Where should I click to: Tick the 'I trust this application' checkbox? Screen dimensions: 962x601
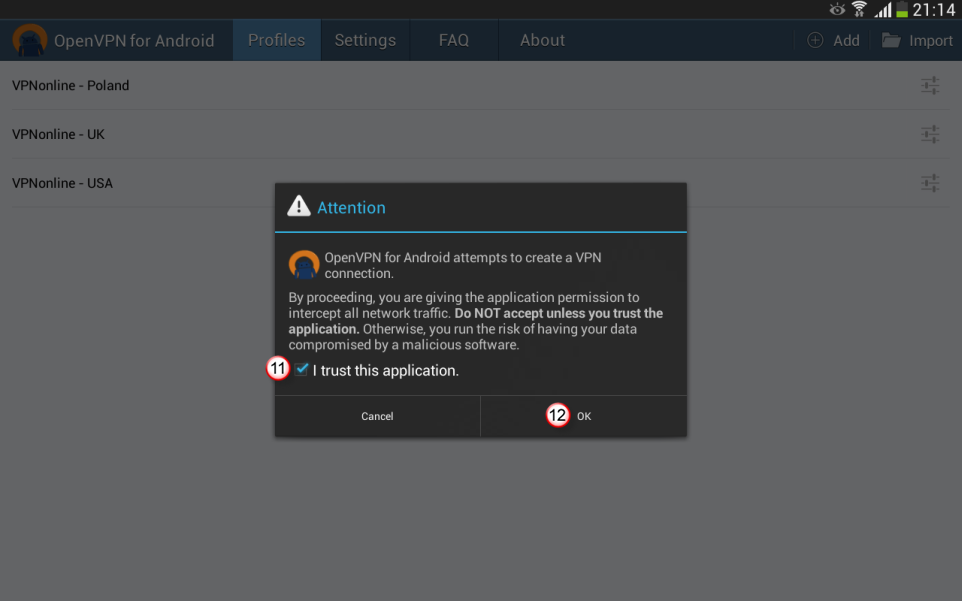(301, 369)
